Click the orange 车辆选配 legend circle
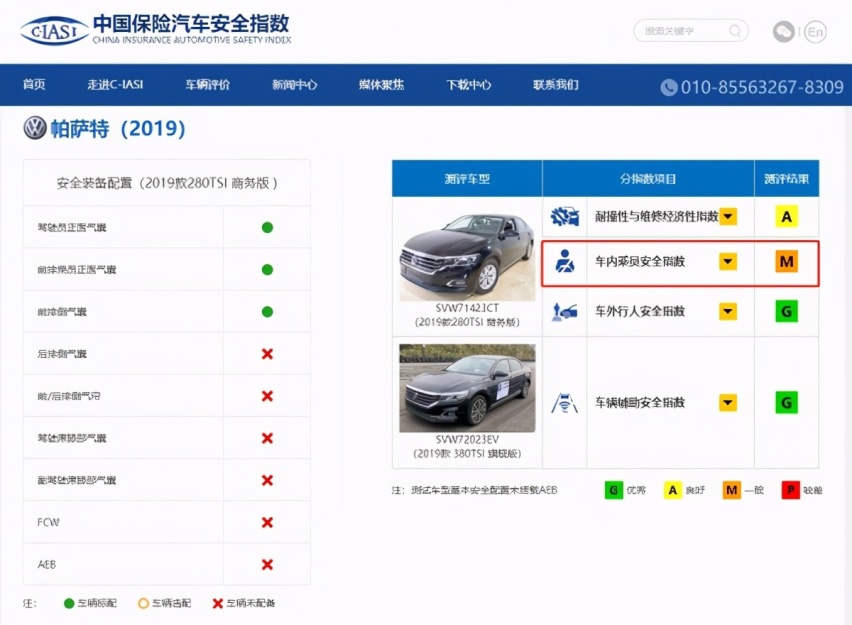 click(143, 603)
